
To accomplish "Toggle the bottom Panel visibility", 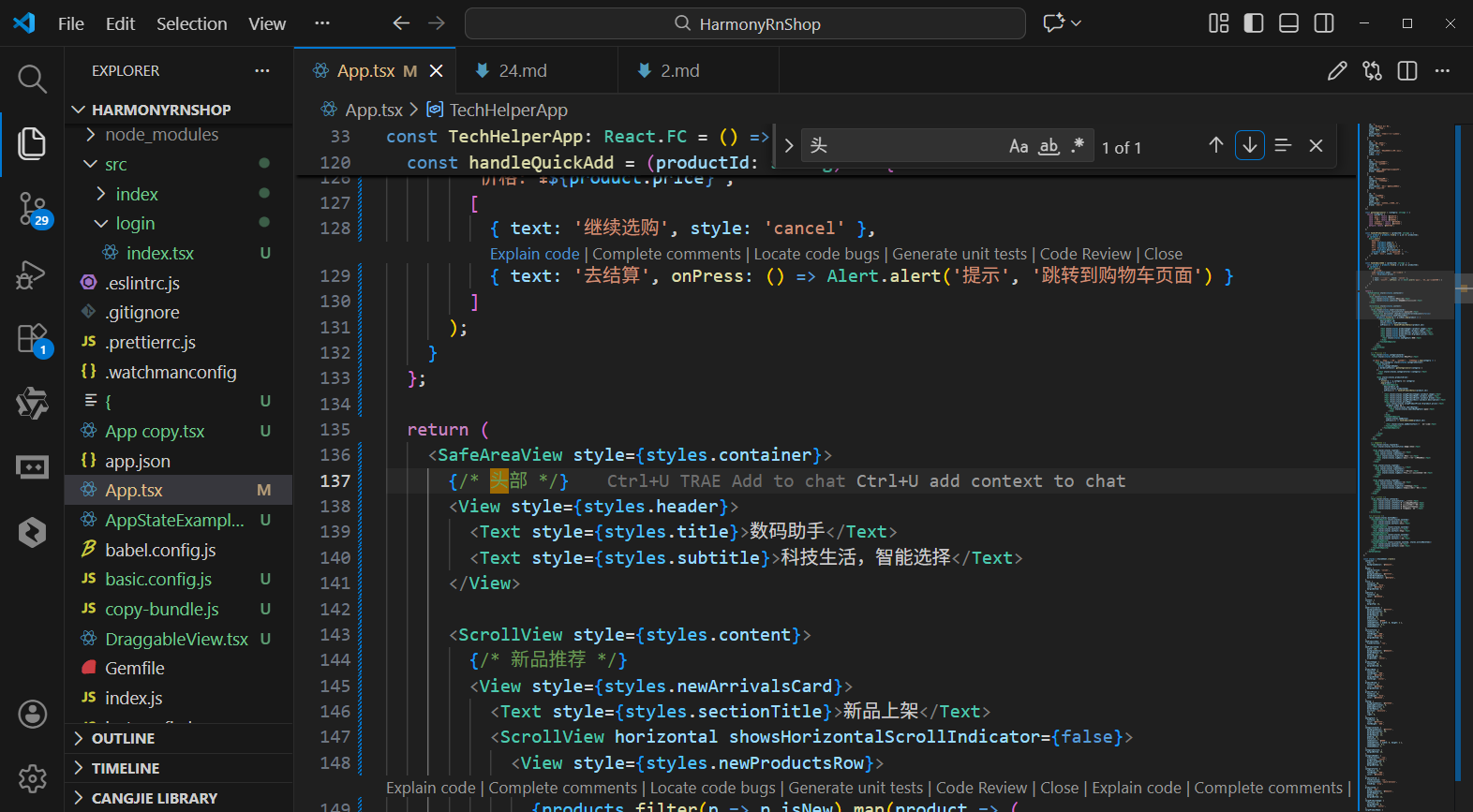I will [1289, 23].
